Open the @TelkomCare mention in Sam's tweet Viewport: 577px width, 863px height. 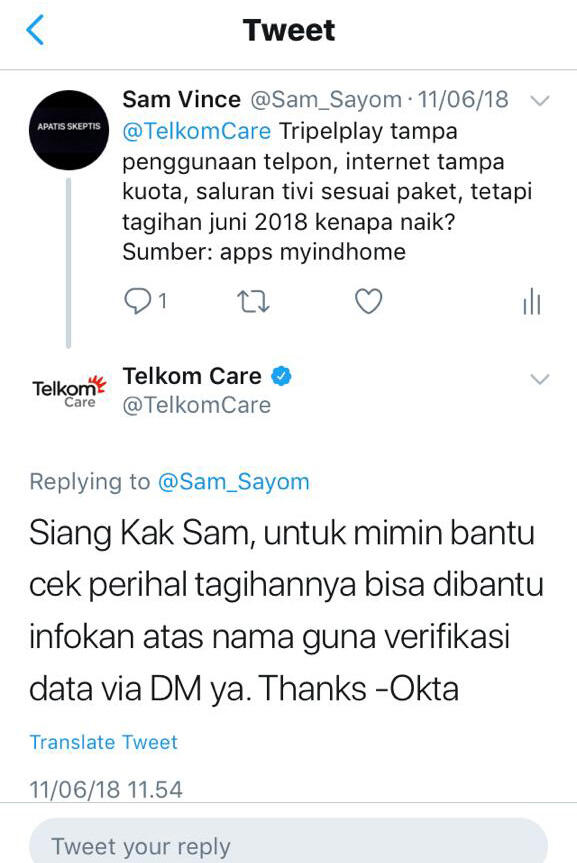pos(197,132)
